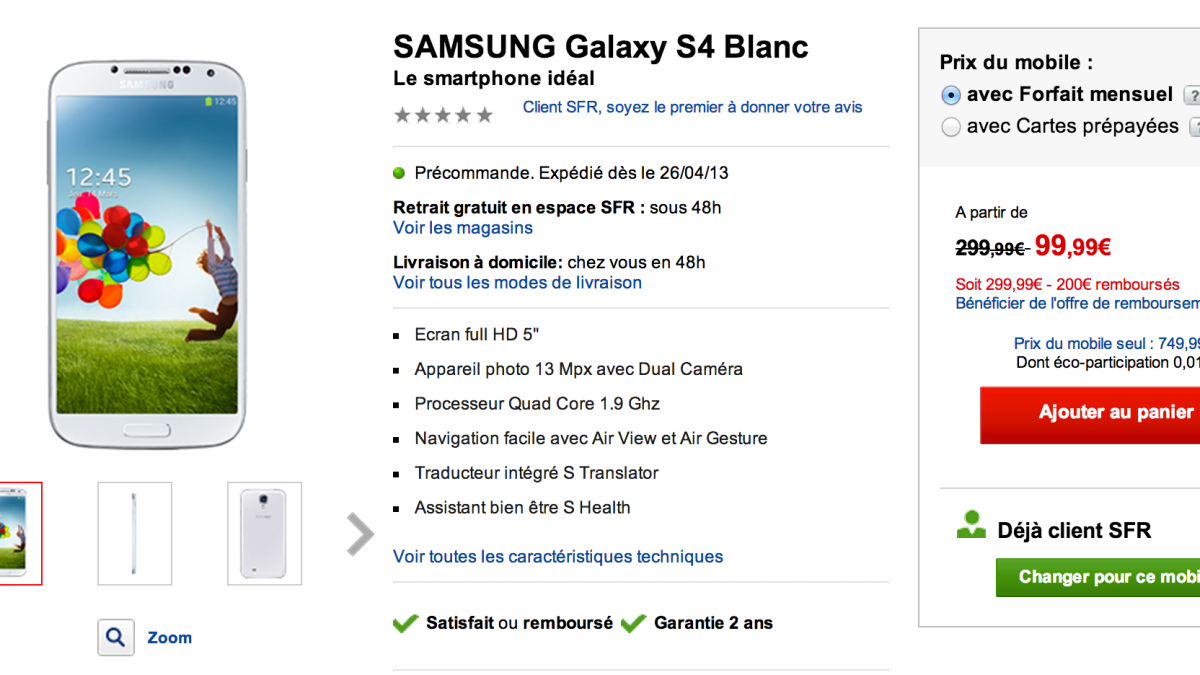The image size is (1200, 675).
Task: Click the Déjà client SFR person icon
Action: [x=971, y=526]
